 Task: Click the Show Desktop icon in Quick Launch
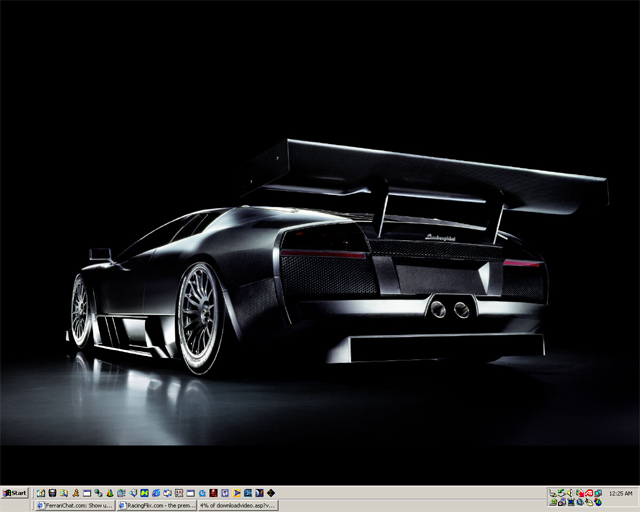[133, 493]
